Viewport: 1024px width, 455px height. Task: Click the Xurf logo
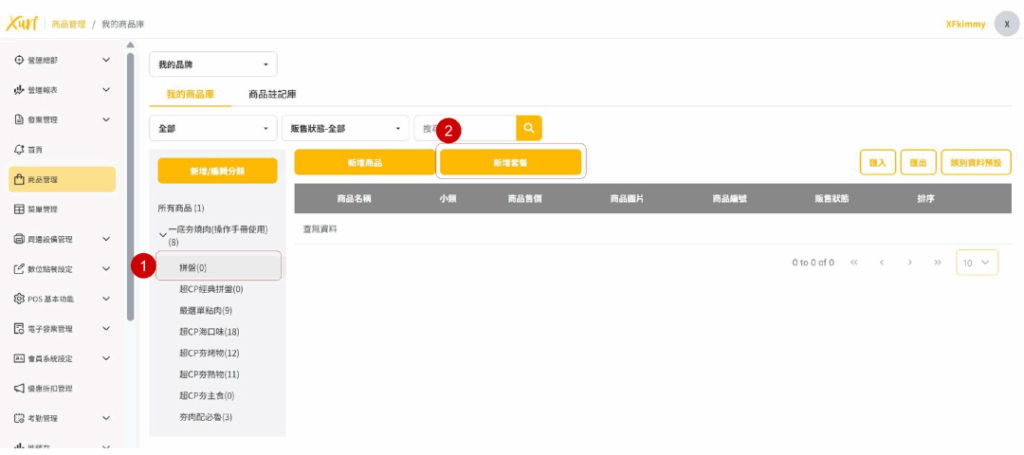pos(22,23)
